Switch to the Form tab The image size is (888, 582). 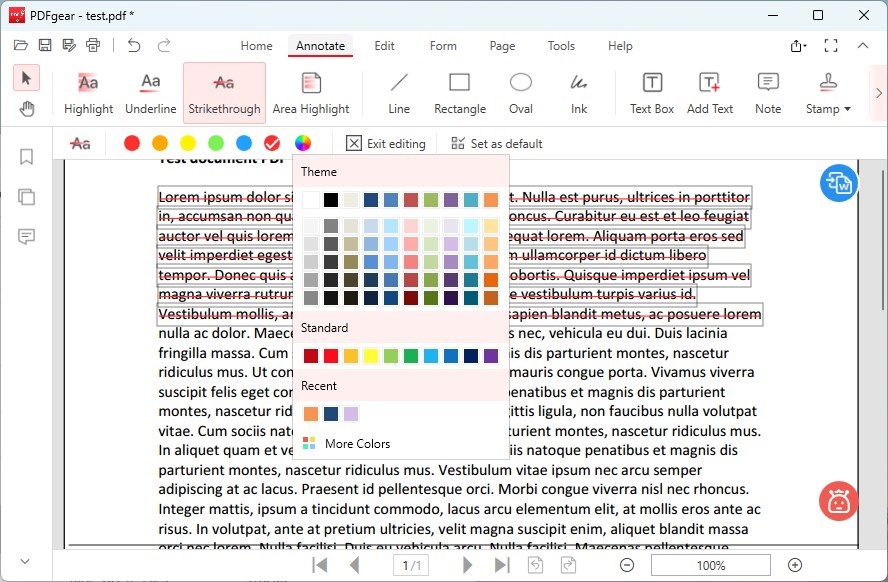[x=443, y=45]
